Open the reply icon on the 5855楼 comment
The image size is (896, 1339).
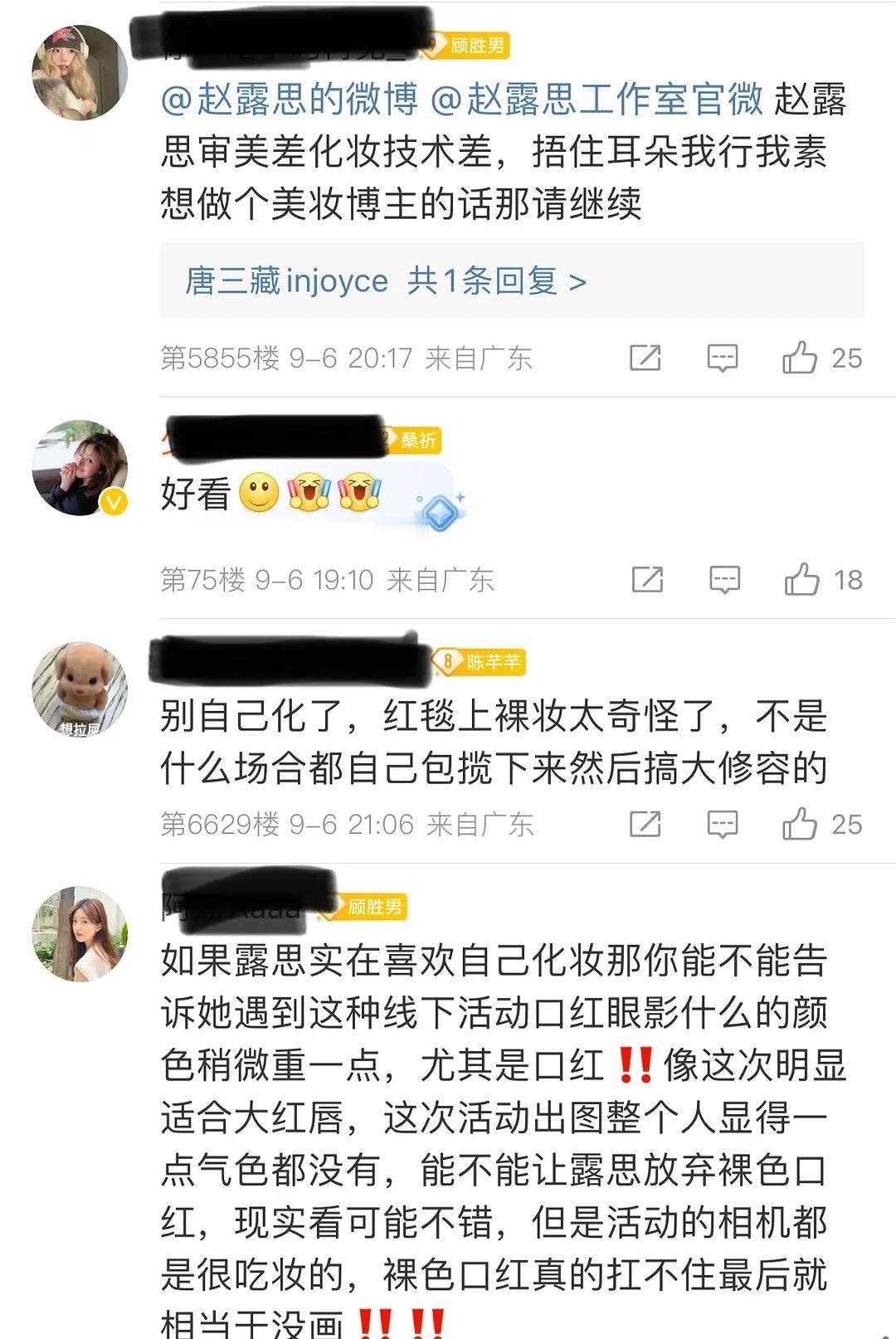pos(722,358)
